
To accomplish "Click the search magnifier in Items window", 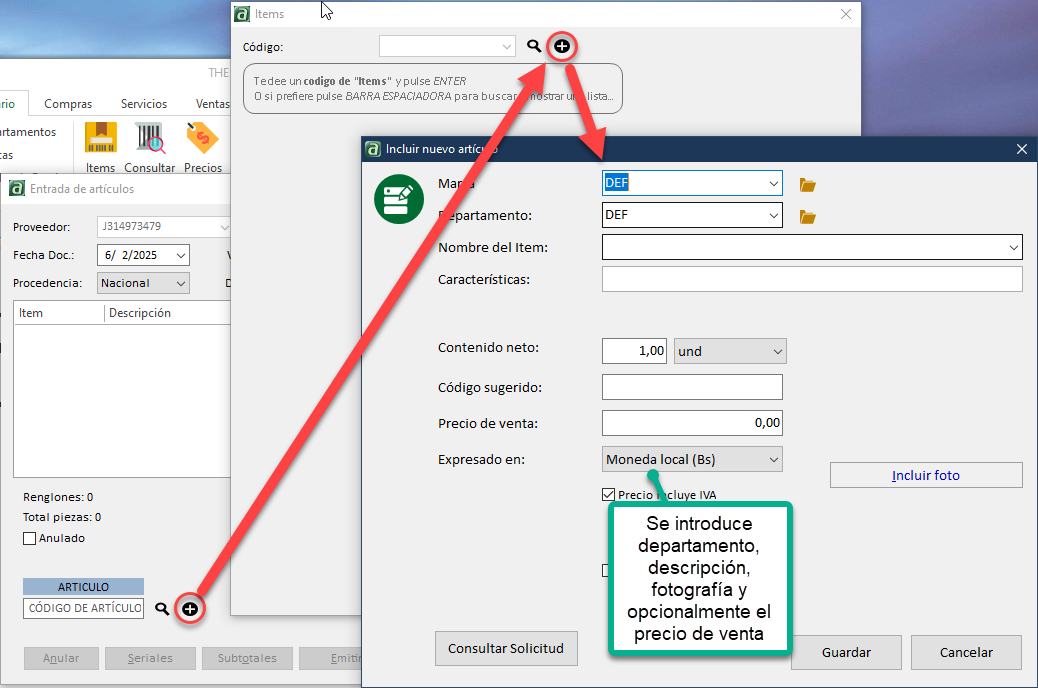I will click(534, 46).
